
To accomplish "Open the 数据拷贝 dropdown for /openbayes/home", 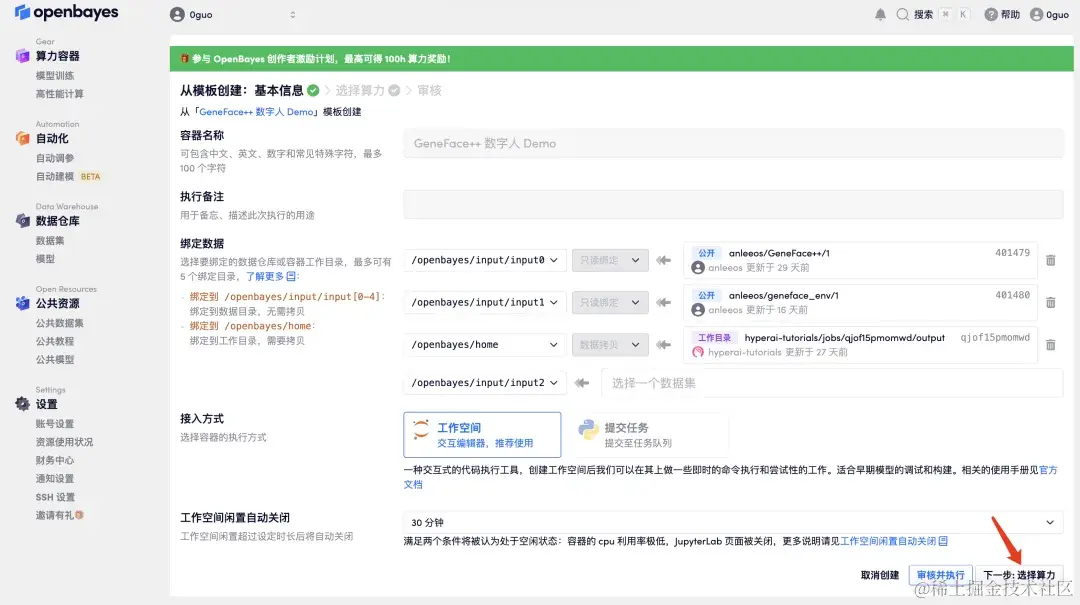I will [x=610, y=345].
